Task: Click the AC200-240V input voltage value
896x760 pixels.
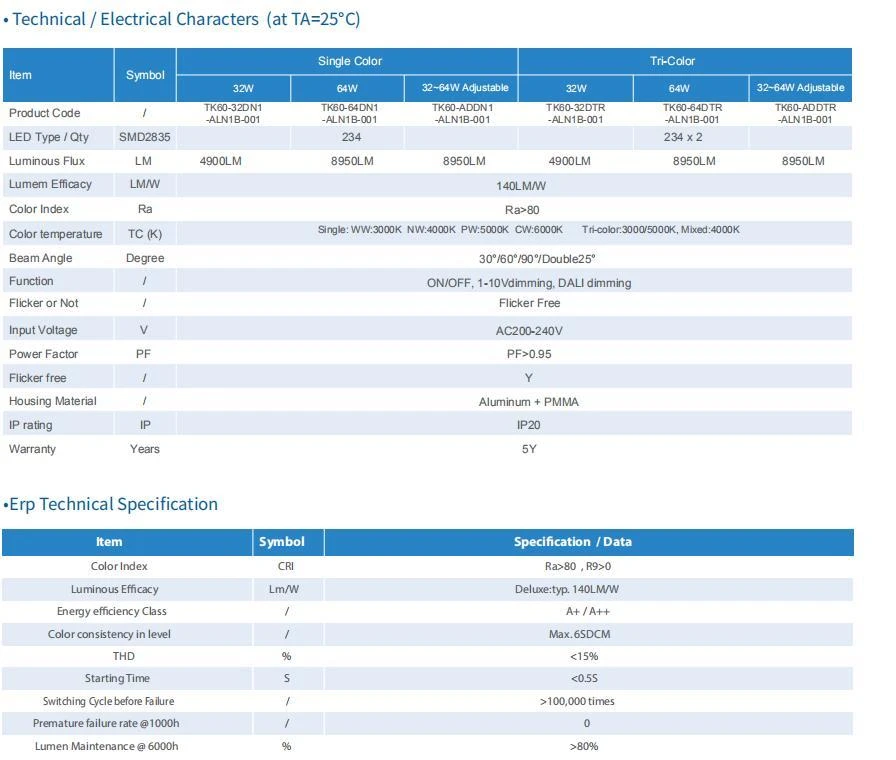Action: pos(529,331)
